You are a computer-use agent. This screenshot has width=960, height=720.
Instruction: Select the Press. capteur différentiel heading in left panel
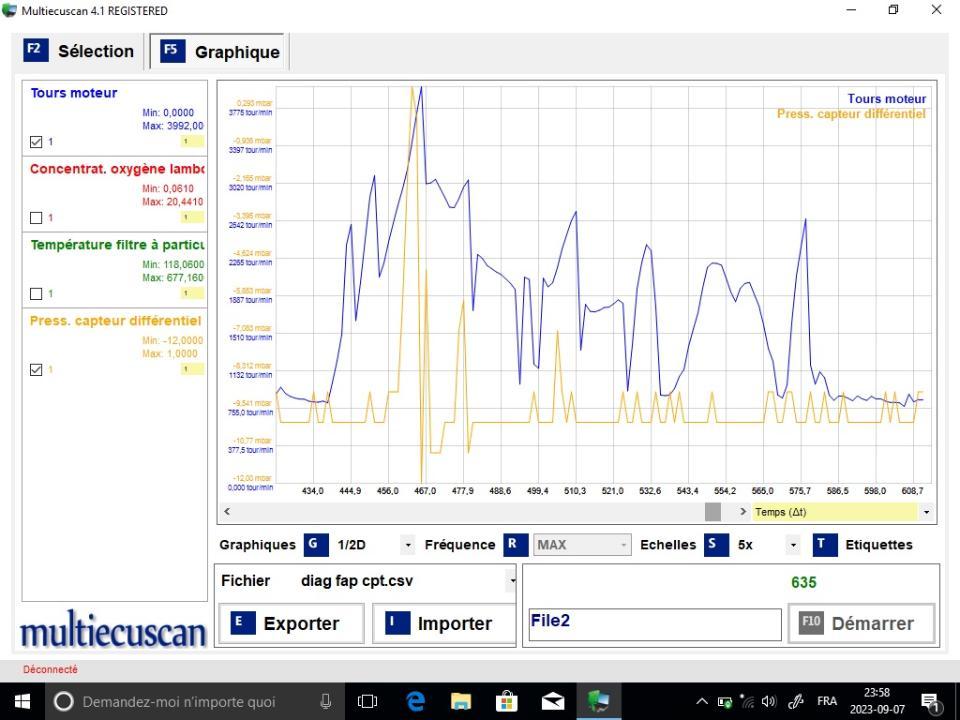pyautogui.click(x=115, y=321)
